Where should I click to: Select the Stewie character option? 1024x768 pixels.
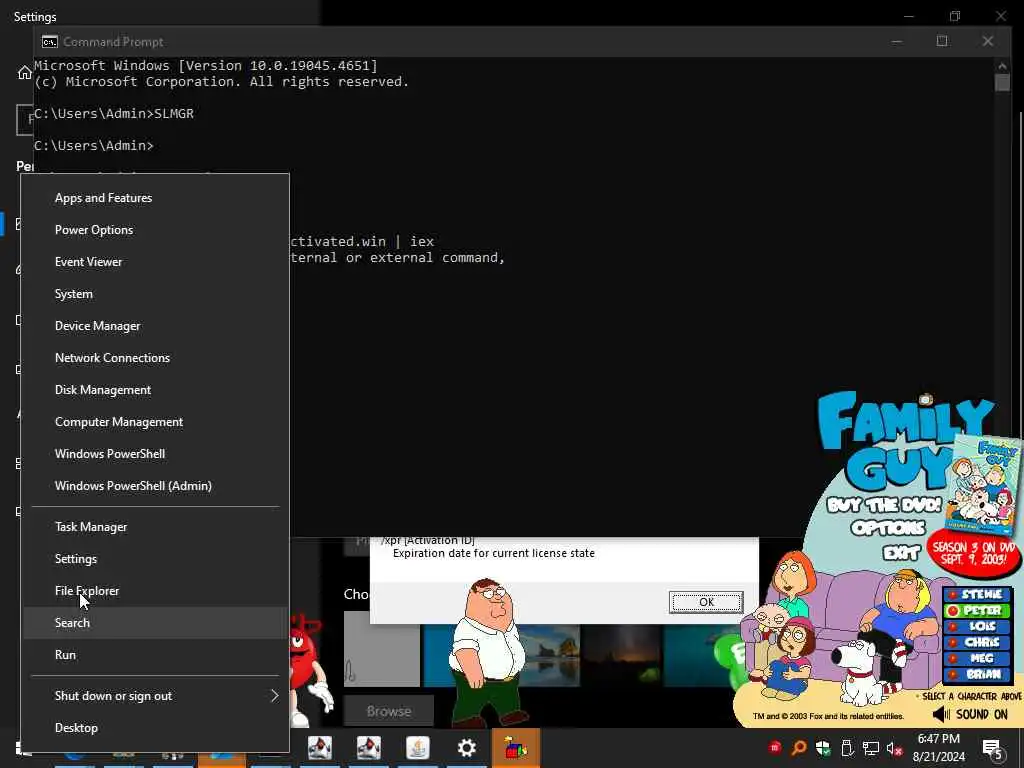(x=977, y=594)
